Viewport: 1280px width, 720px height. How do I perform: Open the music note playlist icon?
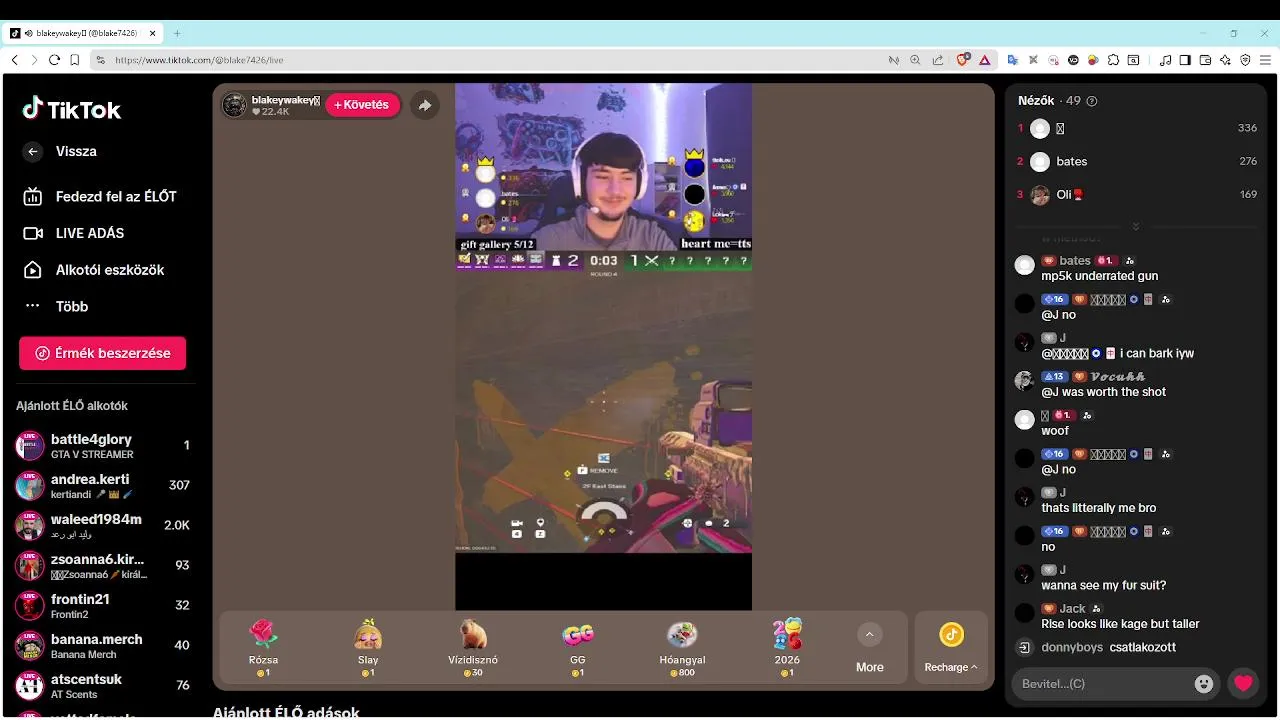tap(1165, 60)
